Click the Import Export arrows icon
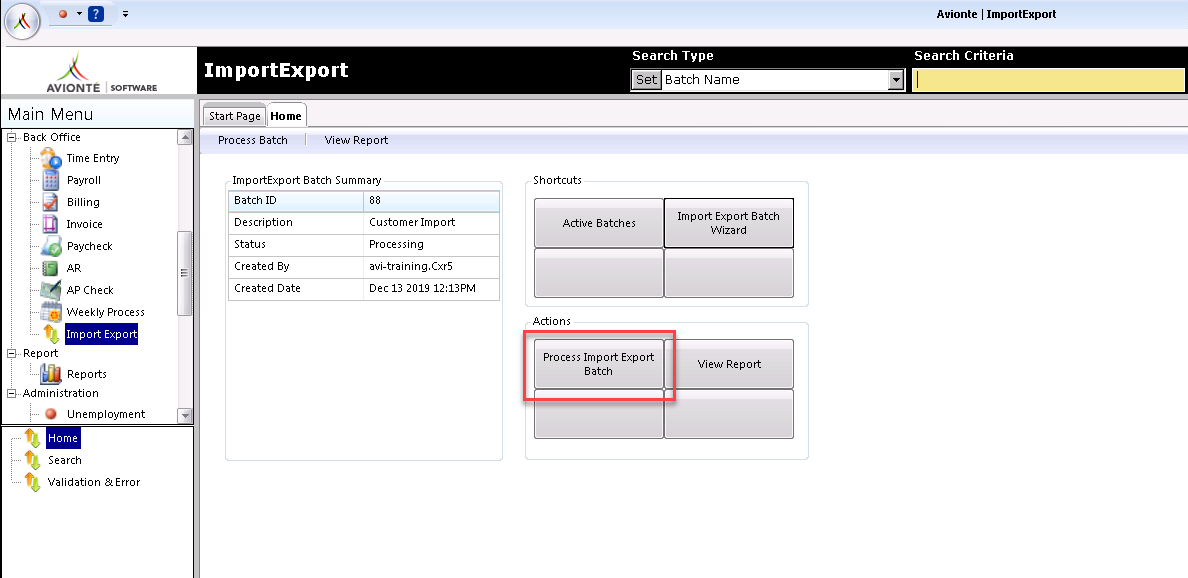Viewport: 1188px width, 578px height. 51,334
